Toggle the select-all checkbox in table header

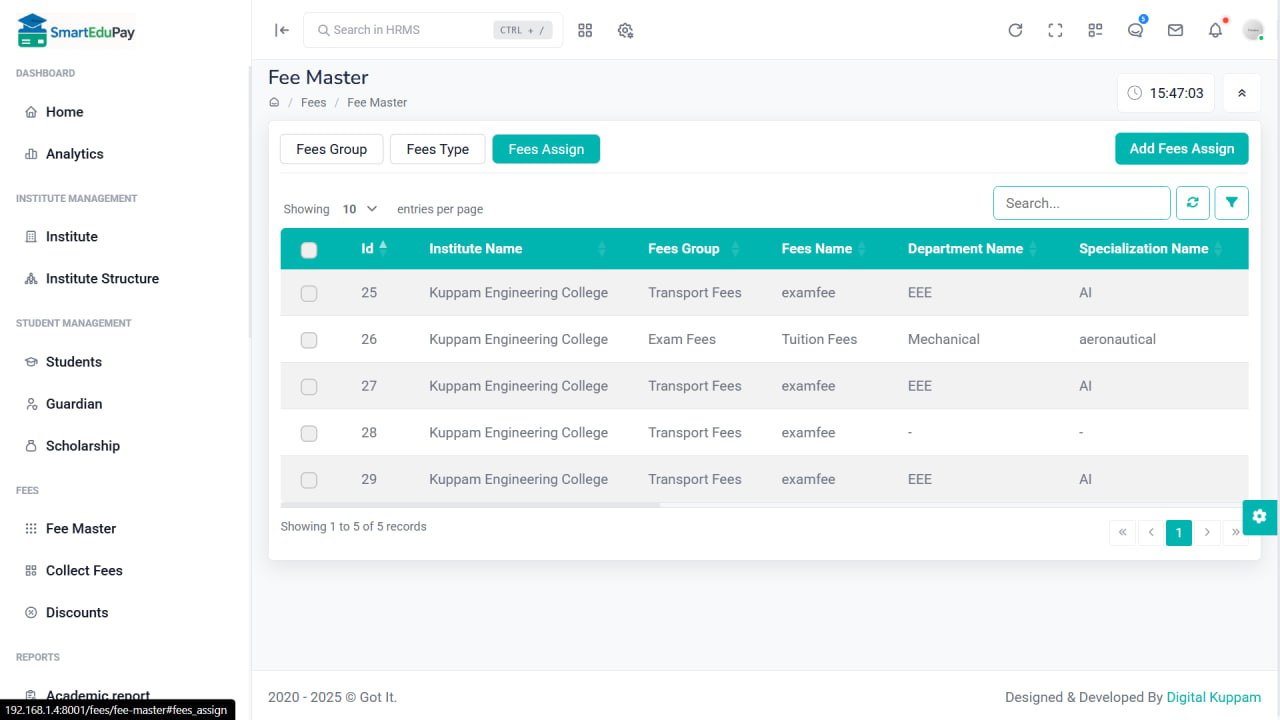tap(309, 250)
